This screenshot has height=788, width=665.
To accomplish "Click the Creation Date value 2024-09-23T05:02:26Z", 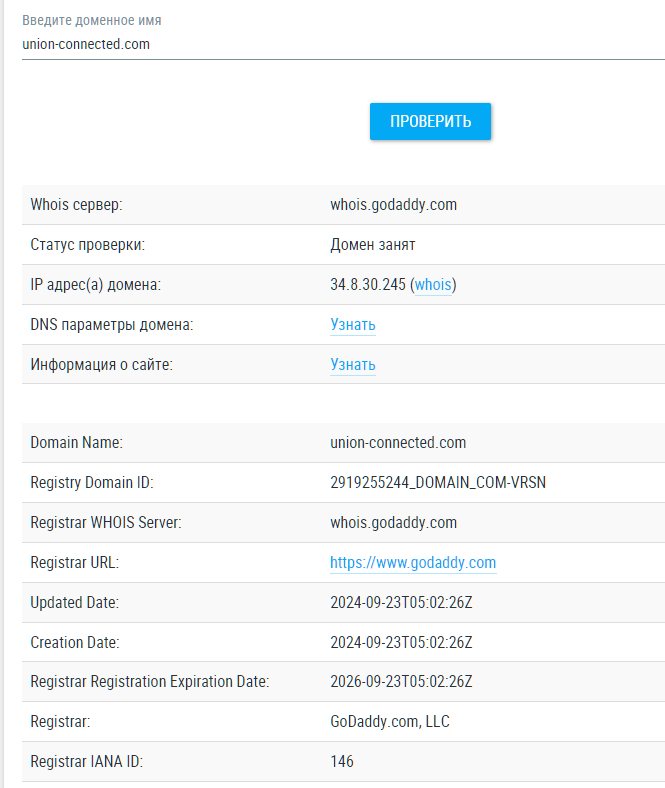I will [x=401, y=642].
